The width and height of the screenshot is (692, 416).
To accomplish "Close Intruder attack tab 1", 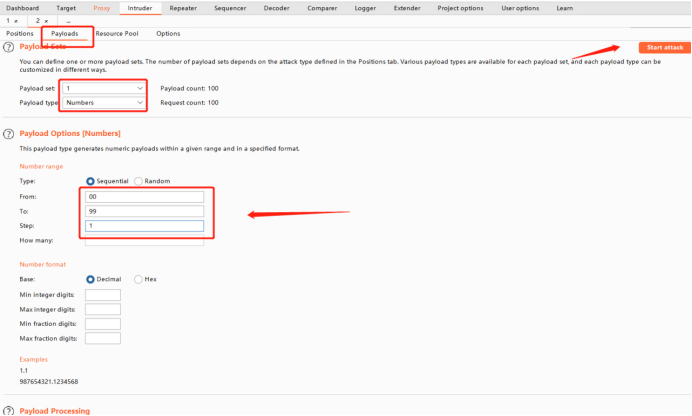I will click(16, 21).
